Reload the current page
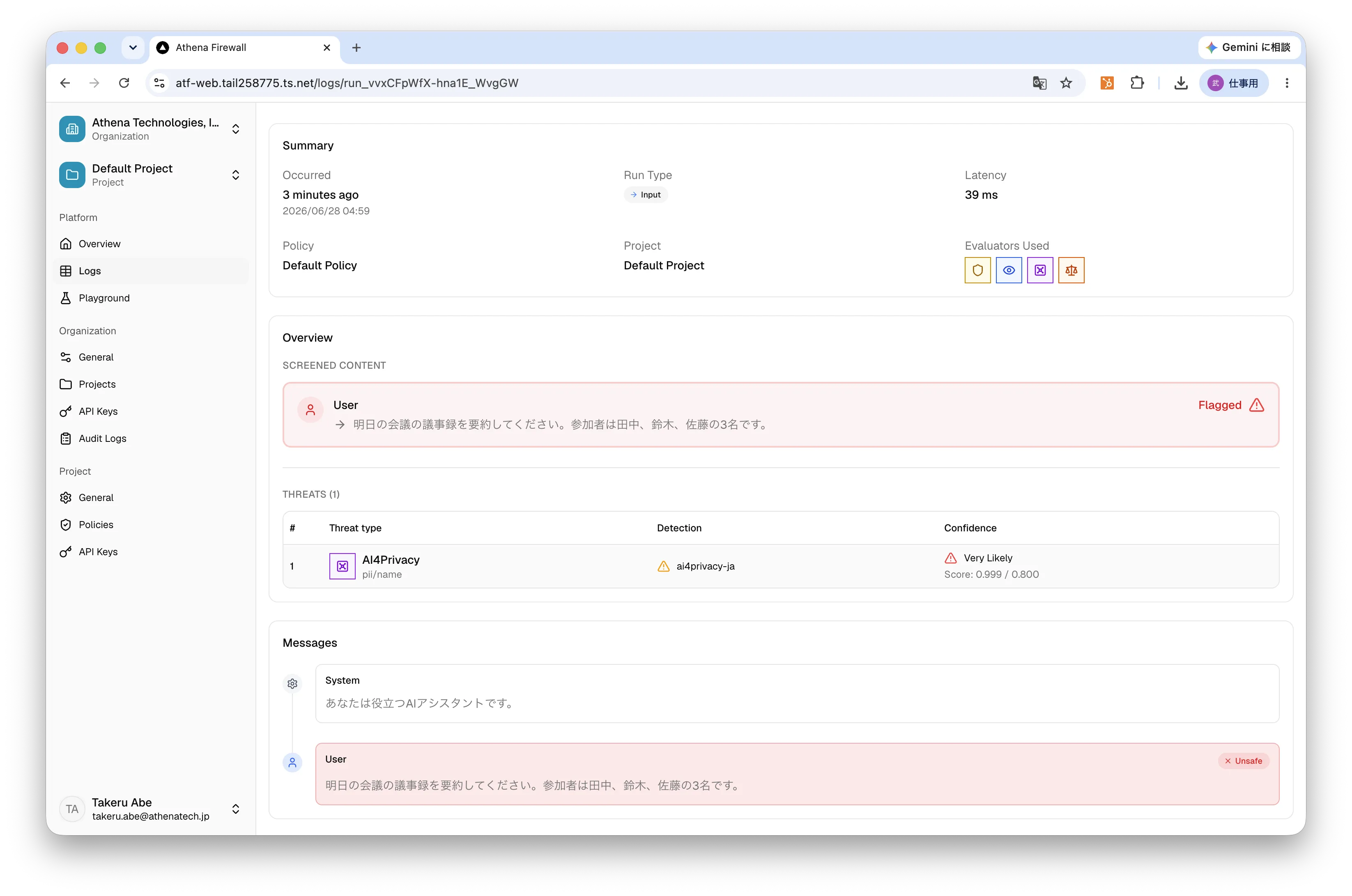The height and width of the screenshot is (896, 1352). (x=124, y=83)
